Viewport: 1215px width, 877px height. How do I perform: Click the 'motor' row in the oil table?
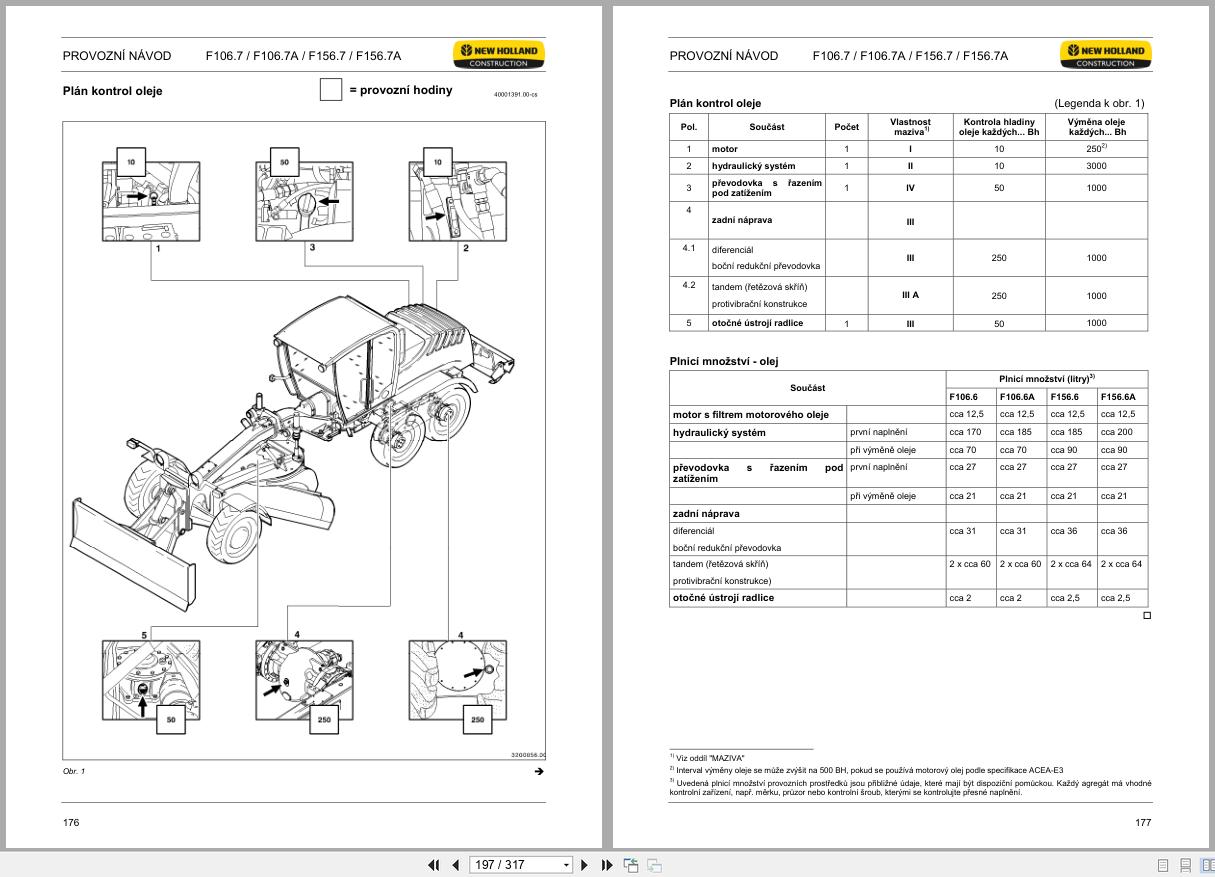pyautogui.click(x=908, y=149)
